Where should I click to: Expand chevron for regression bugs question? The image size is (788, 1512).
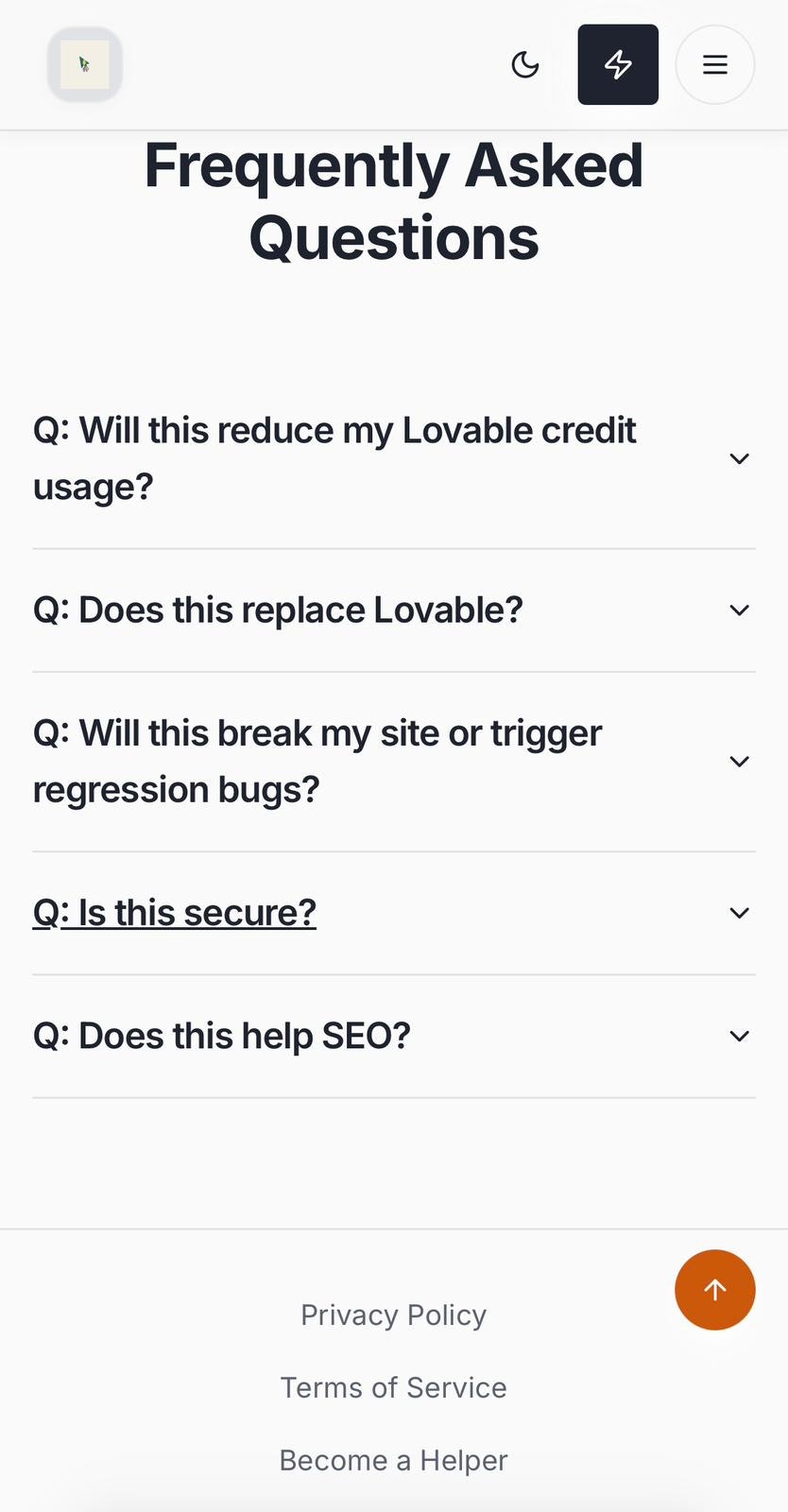pos(739,762)
